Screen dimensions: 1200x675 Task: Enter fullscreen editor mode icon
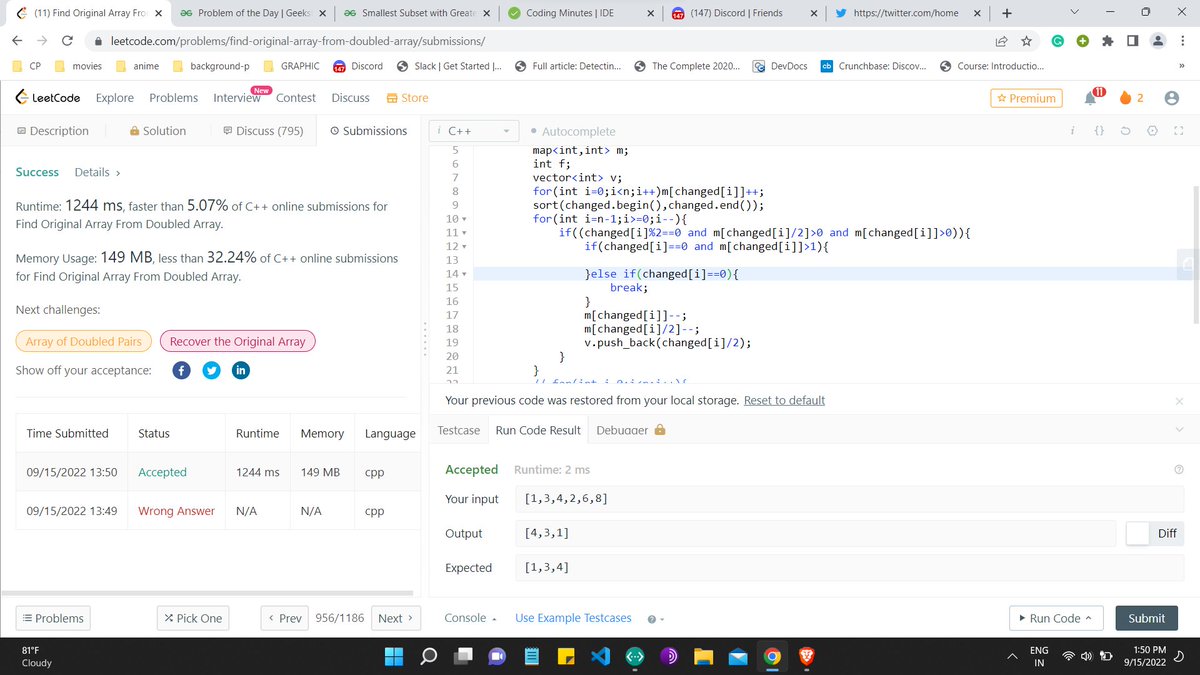[x=1178, y=131]
